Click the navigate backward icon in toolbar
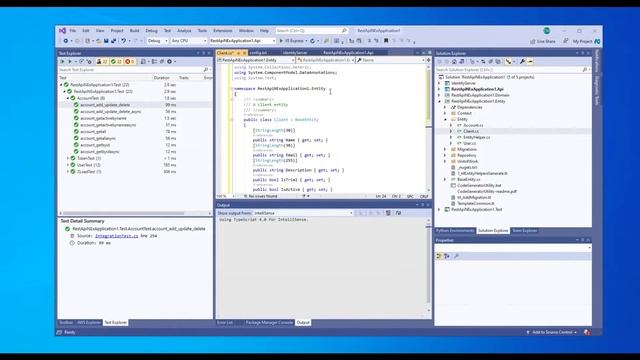Viewport: 640px width, 360px height. tap(67, 41)
